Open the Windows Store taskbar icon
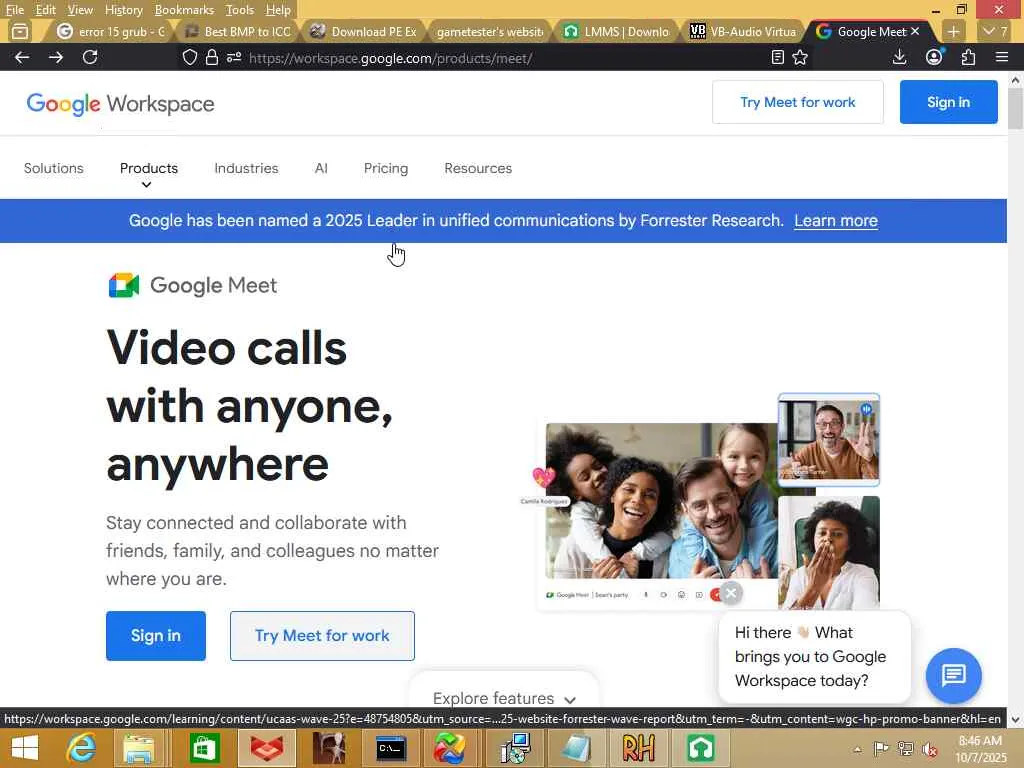1024x768 pixels. pyautogui.click(x=204, y=748)
